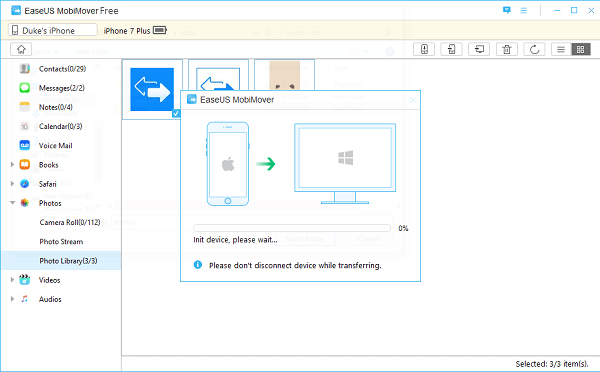
Task: Select the third beige photo thumbnail
Action: tap(284, 75)
